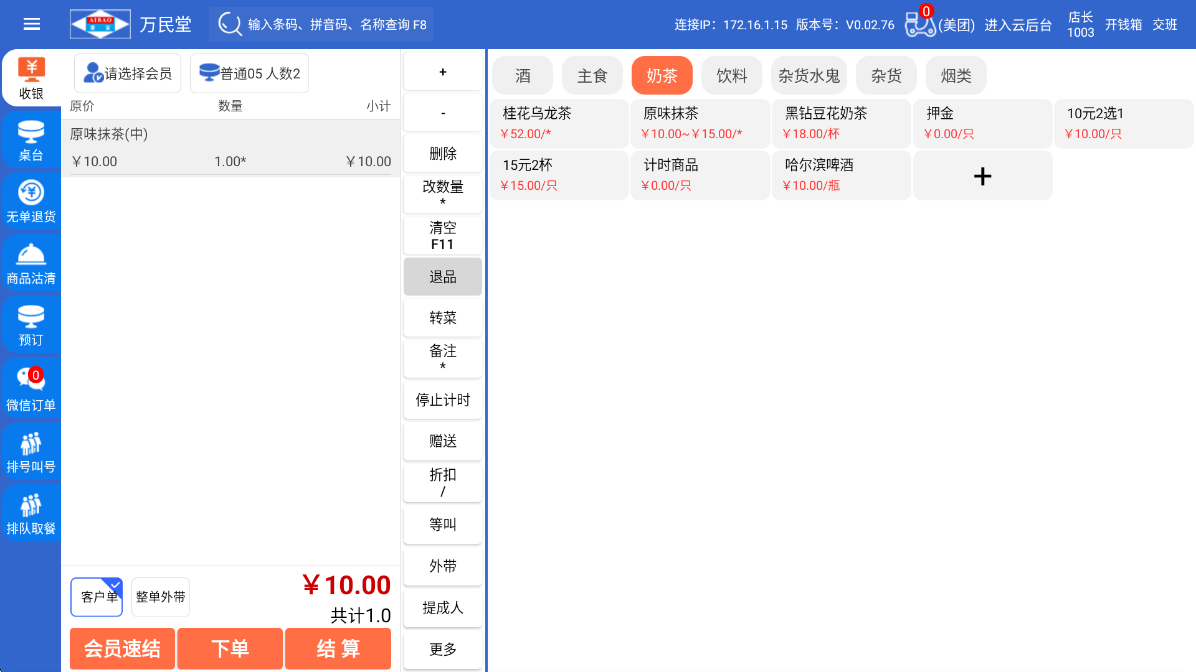
Task: Open the 普通05 table guest selector
Action: 250,73
